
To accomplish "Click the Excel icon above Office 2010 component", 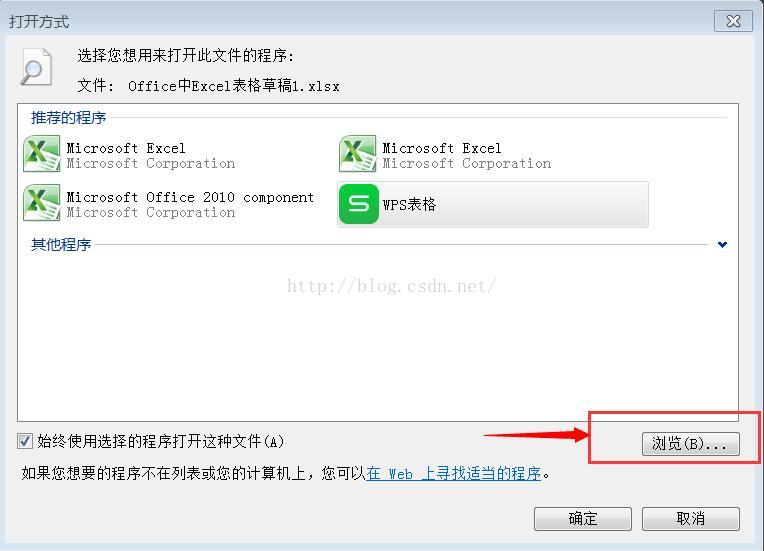I will click(x=42, y=154).
